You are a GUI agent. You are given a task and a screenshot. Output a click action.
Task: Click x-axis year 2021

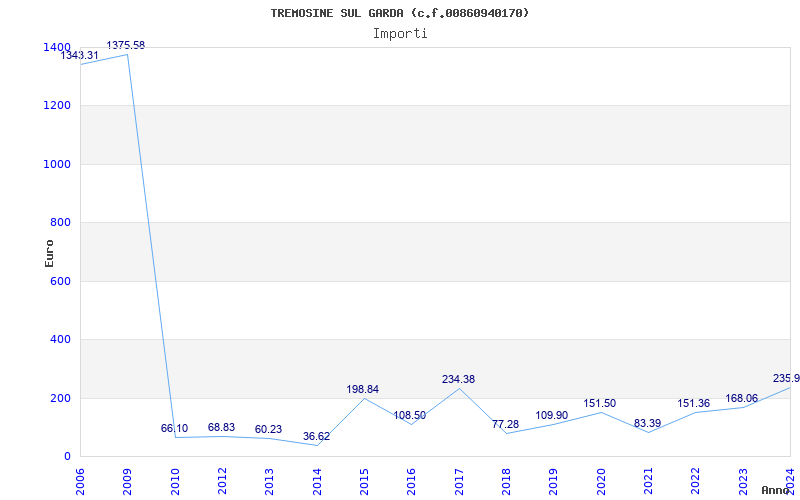click(x=648, y=481)
